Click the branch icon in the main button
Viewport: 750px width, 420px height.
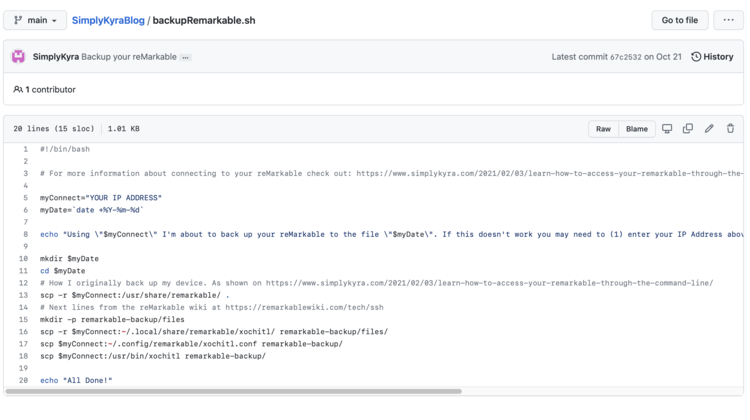point(18,20)
